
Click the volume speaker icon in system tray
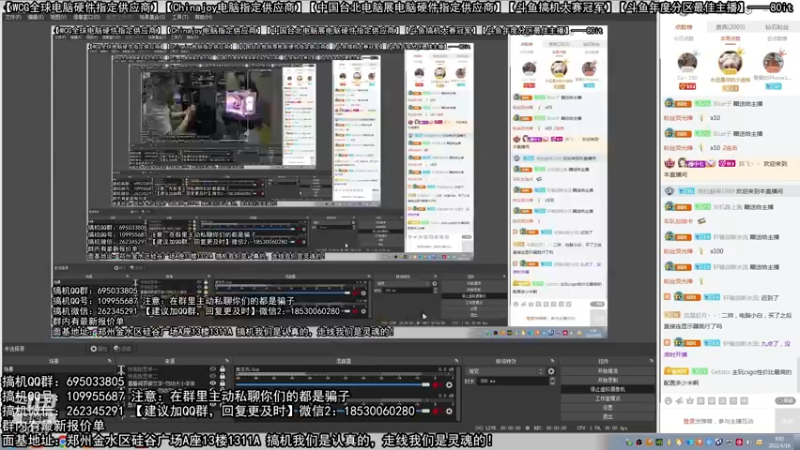point(748,442)
